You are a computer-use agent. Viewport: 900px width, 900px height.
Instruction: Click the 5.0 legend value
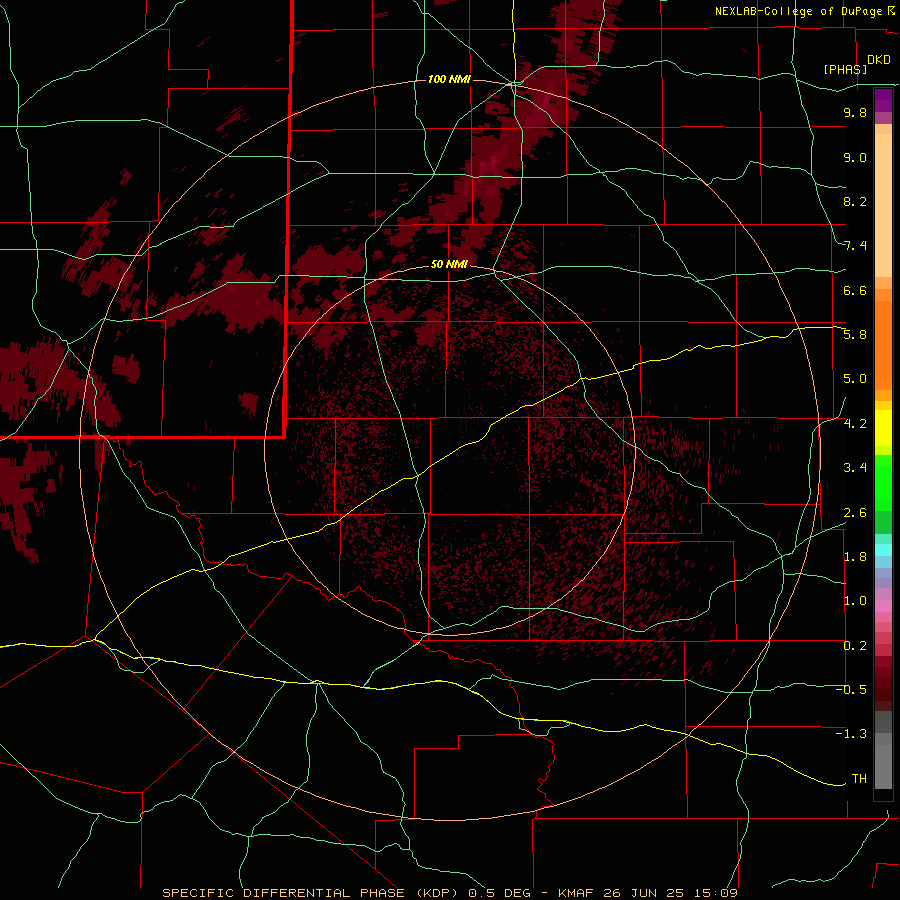coord(855,379)
